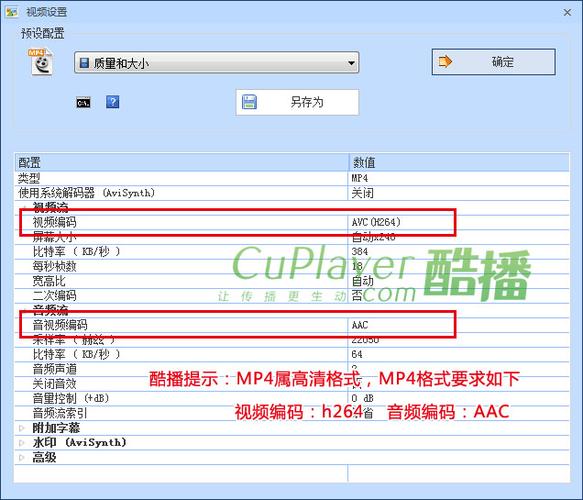Screen dimensions: 583x500
Task: Click the 另存为 save-as button
Action: point(297,102)
